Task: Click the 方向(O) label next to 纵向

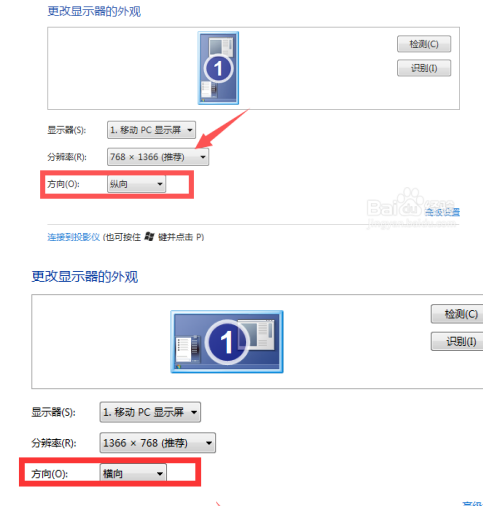Action: 63,184
